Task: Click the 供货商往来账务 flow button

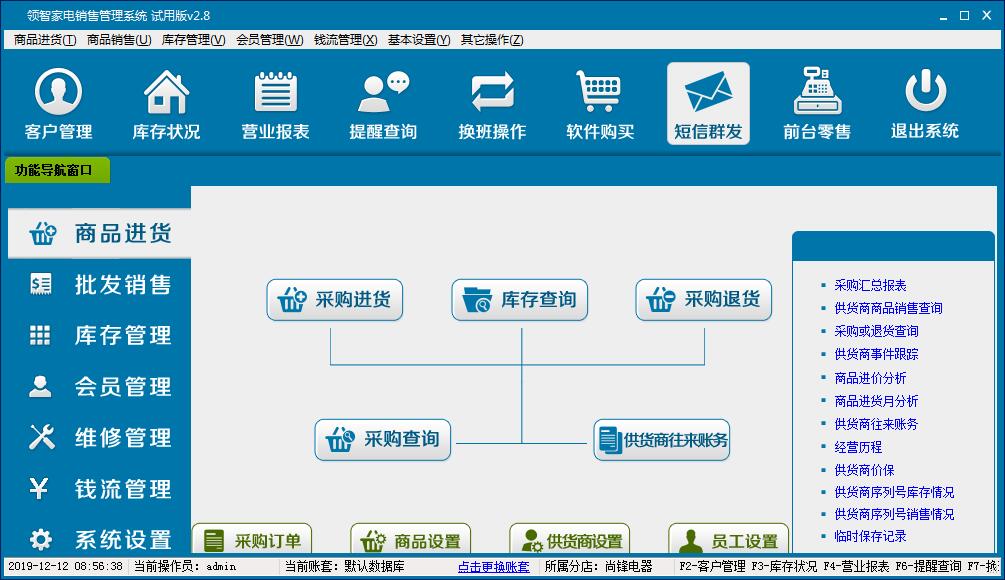Action: click(661, 440)
